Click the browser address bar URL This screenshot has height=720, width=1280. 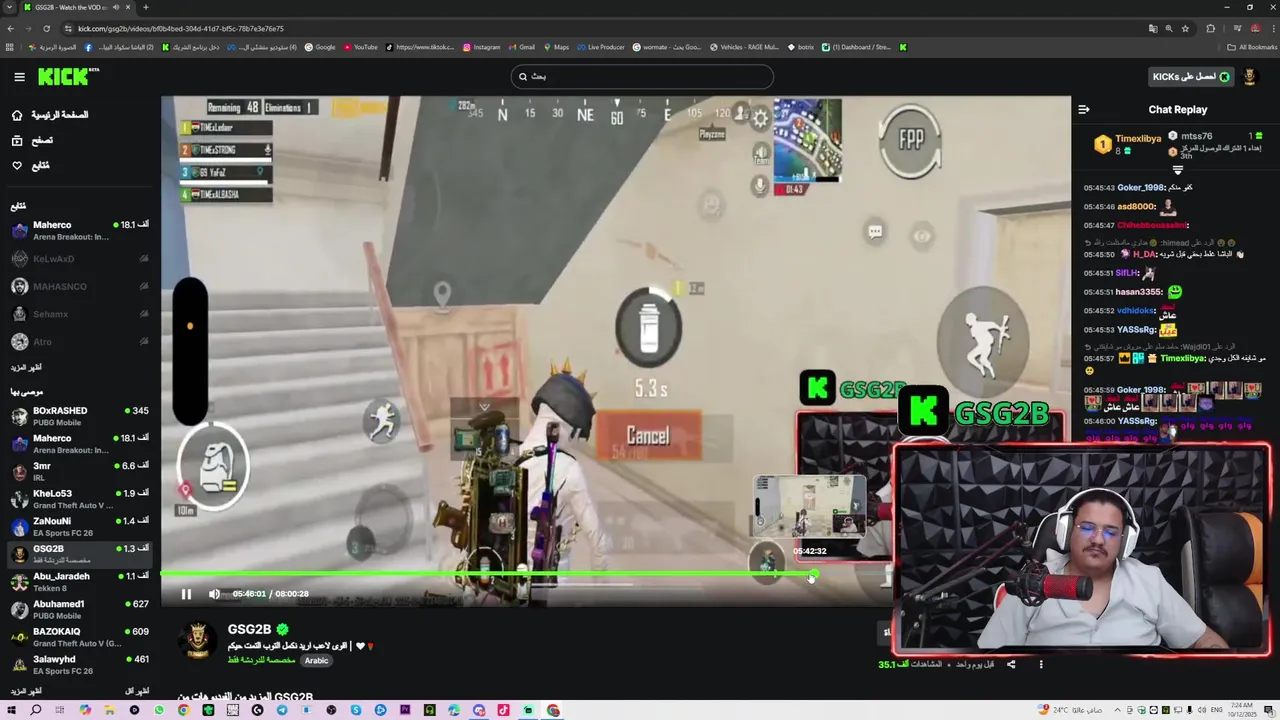(x=180, y=29)
